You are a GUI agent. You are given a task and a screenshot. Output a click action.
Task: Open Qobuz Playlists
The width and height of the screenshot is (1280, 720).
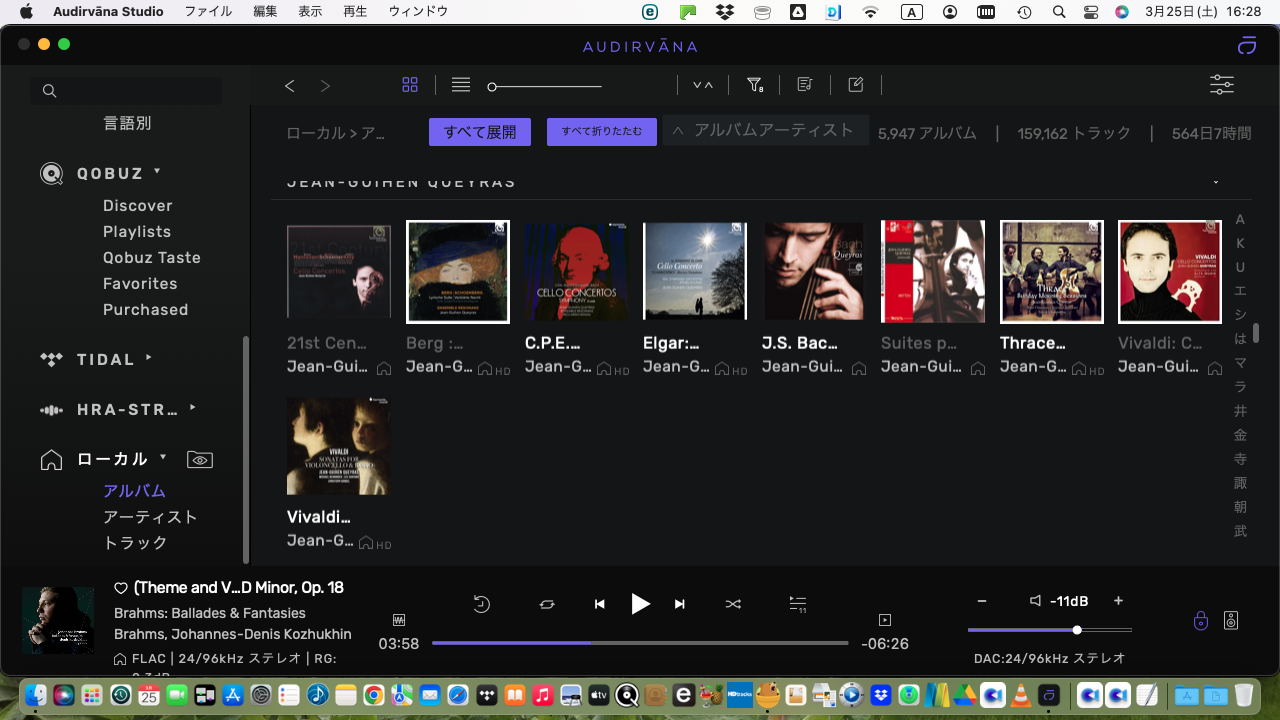[x=137, y=231]
